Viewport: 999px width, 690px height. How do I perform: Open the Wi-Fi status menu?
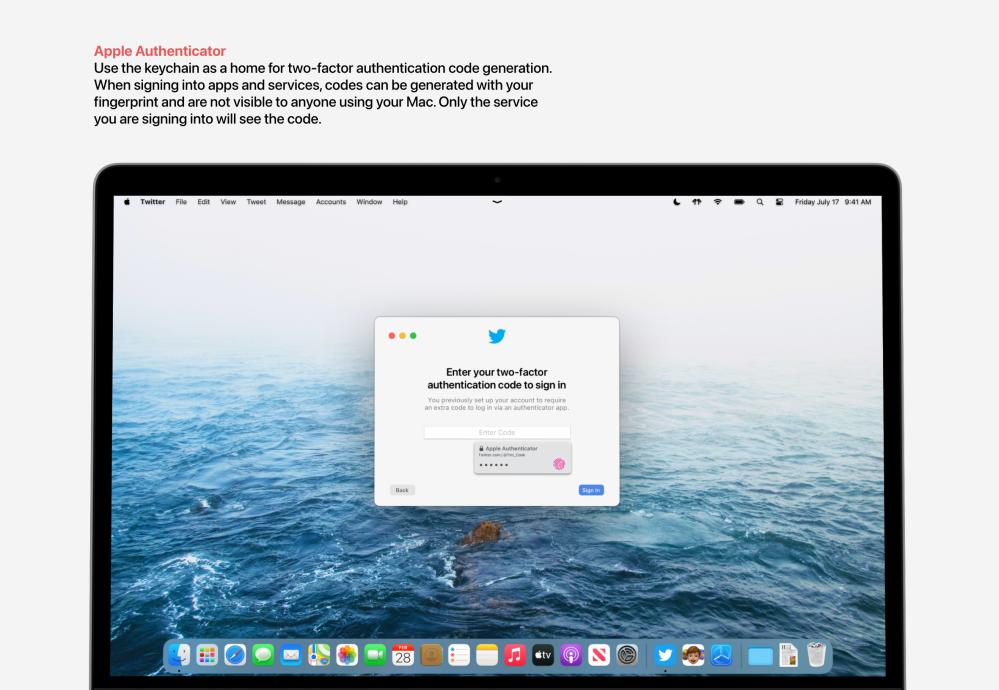(x=717, y=202)
